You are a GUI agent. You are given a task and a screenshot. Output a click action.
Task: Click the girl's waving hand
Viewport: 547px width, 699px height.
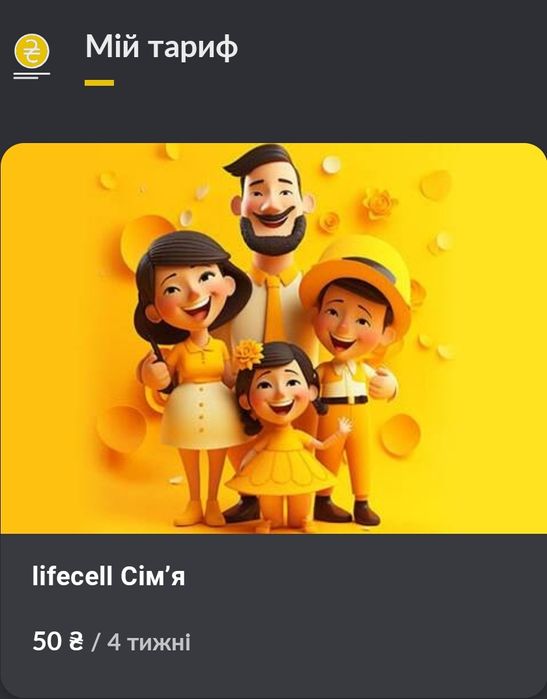click(344, 425)
